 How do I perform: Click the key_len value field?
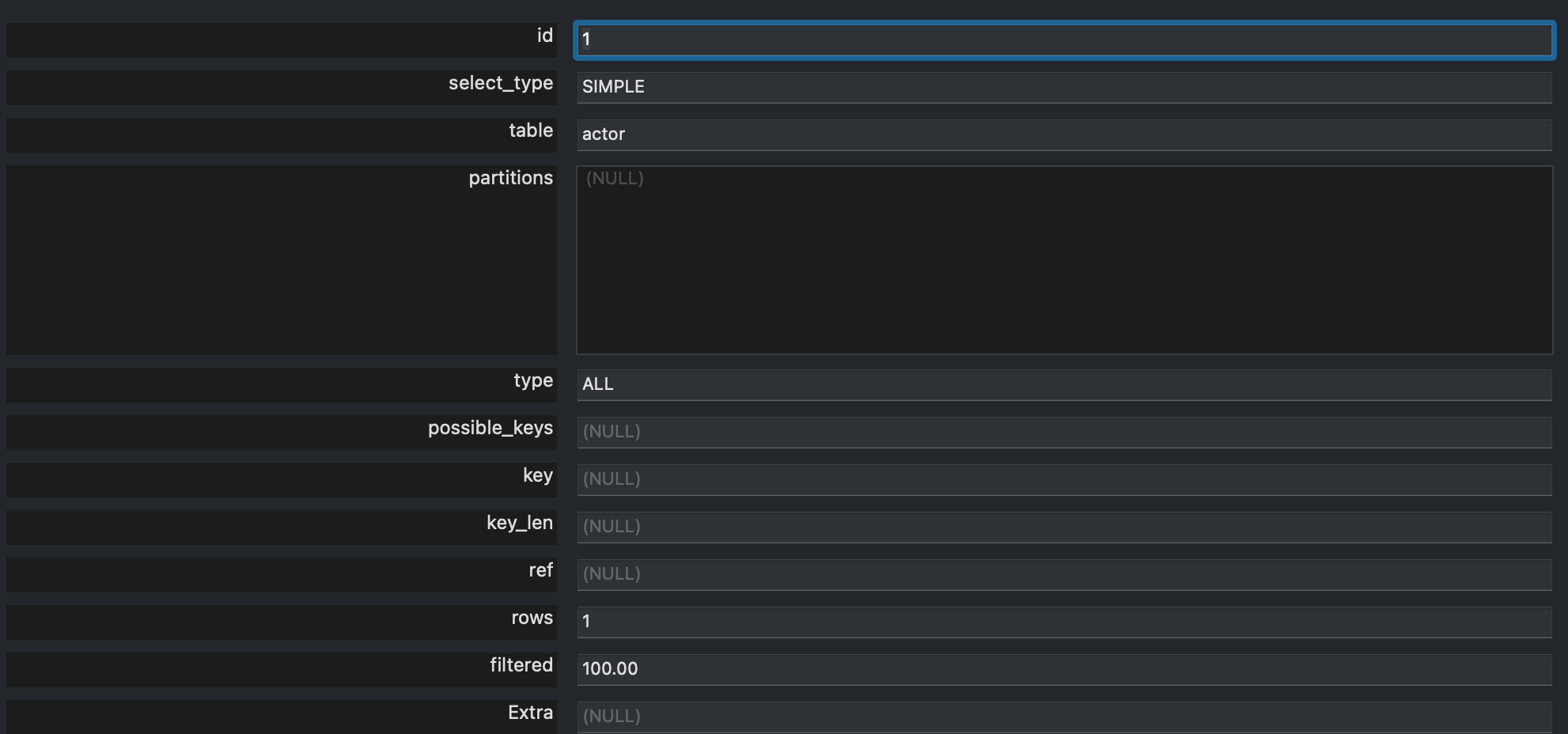point(1064,527)
